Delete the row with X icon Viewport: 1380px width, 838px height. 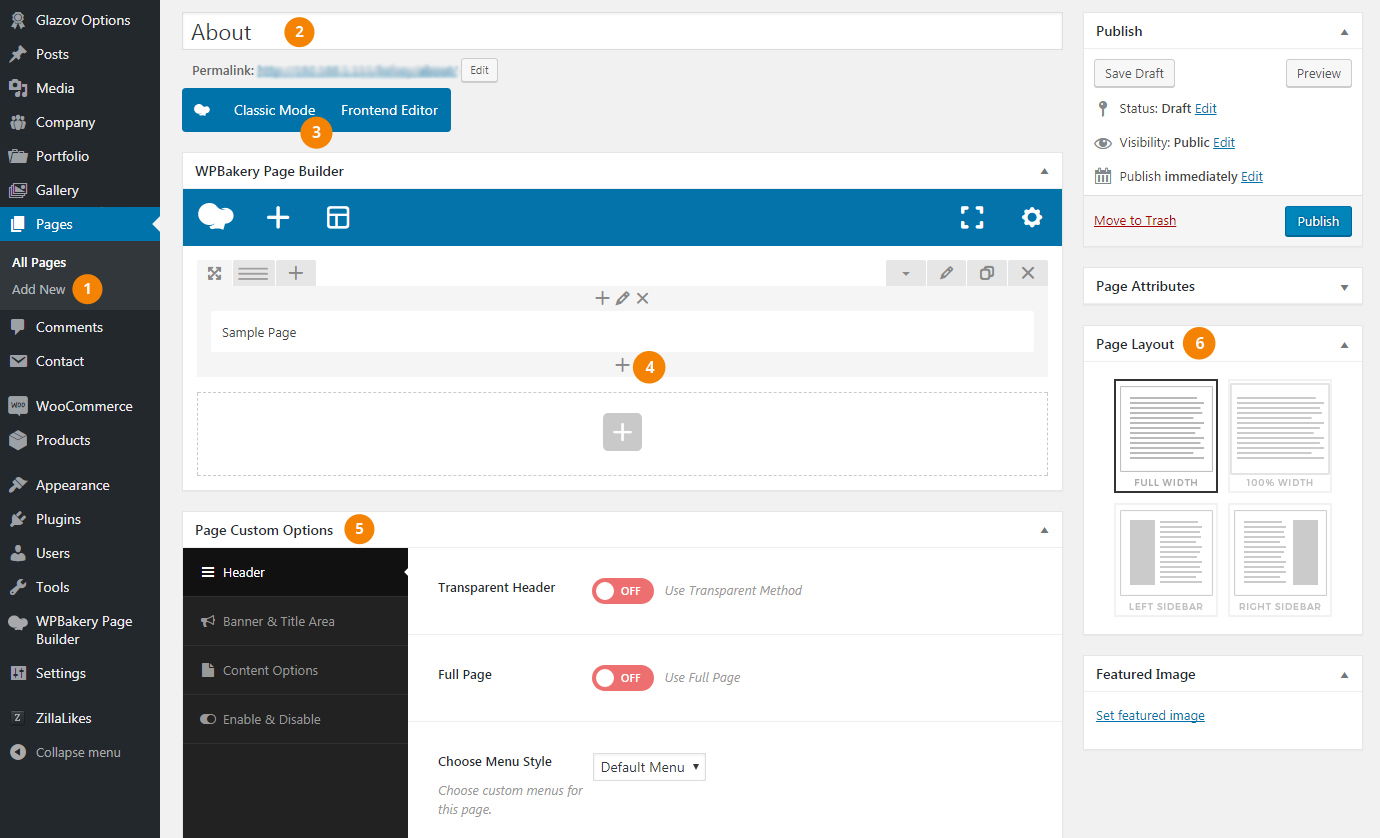pos(1028,273)
